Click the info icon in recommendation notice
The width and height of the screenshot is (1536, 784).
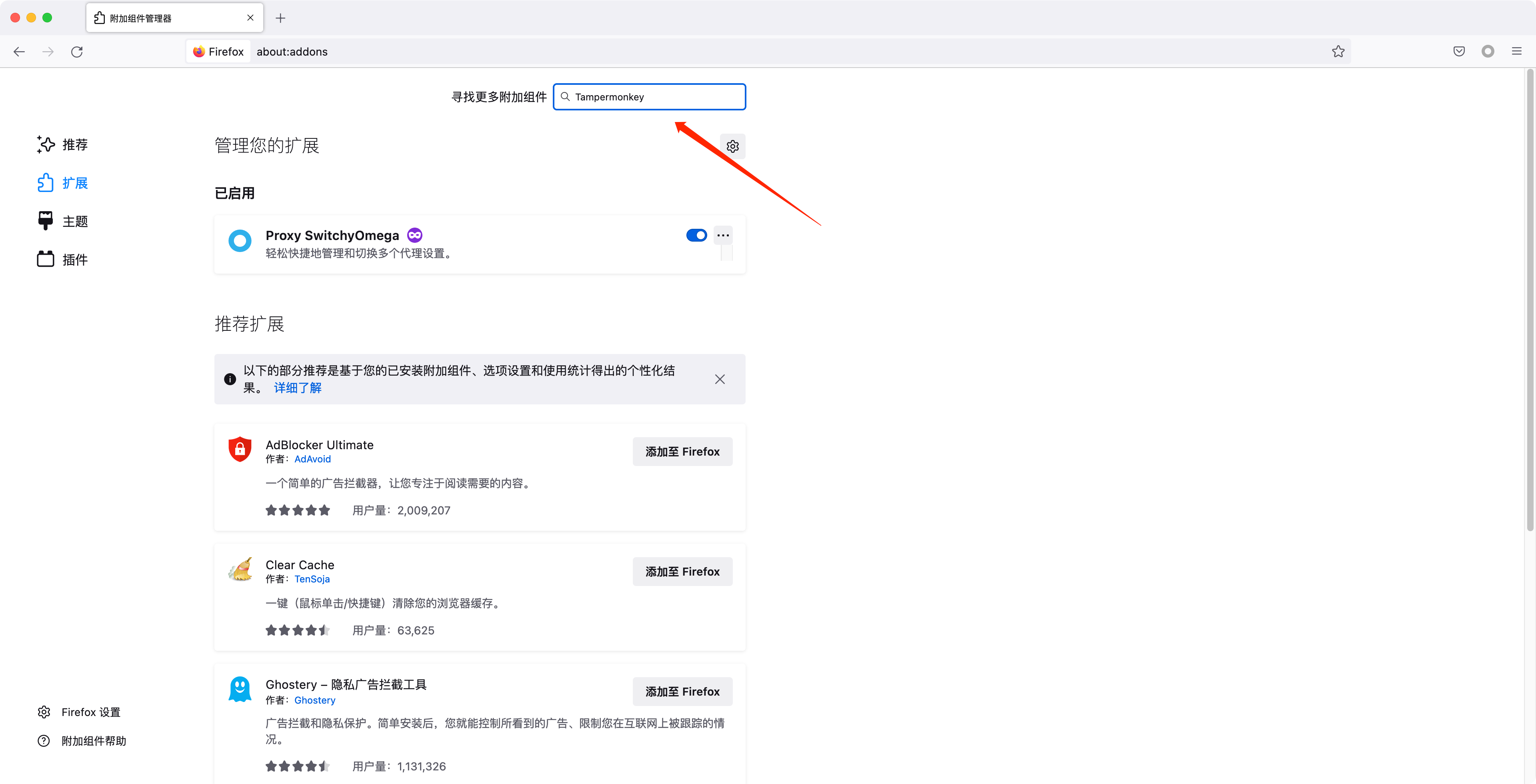230,379
